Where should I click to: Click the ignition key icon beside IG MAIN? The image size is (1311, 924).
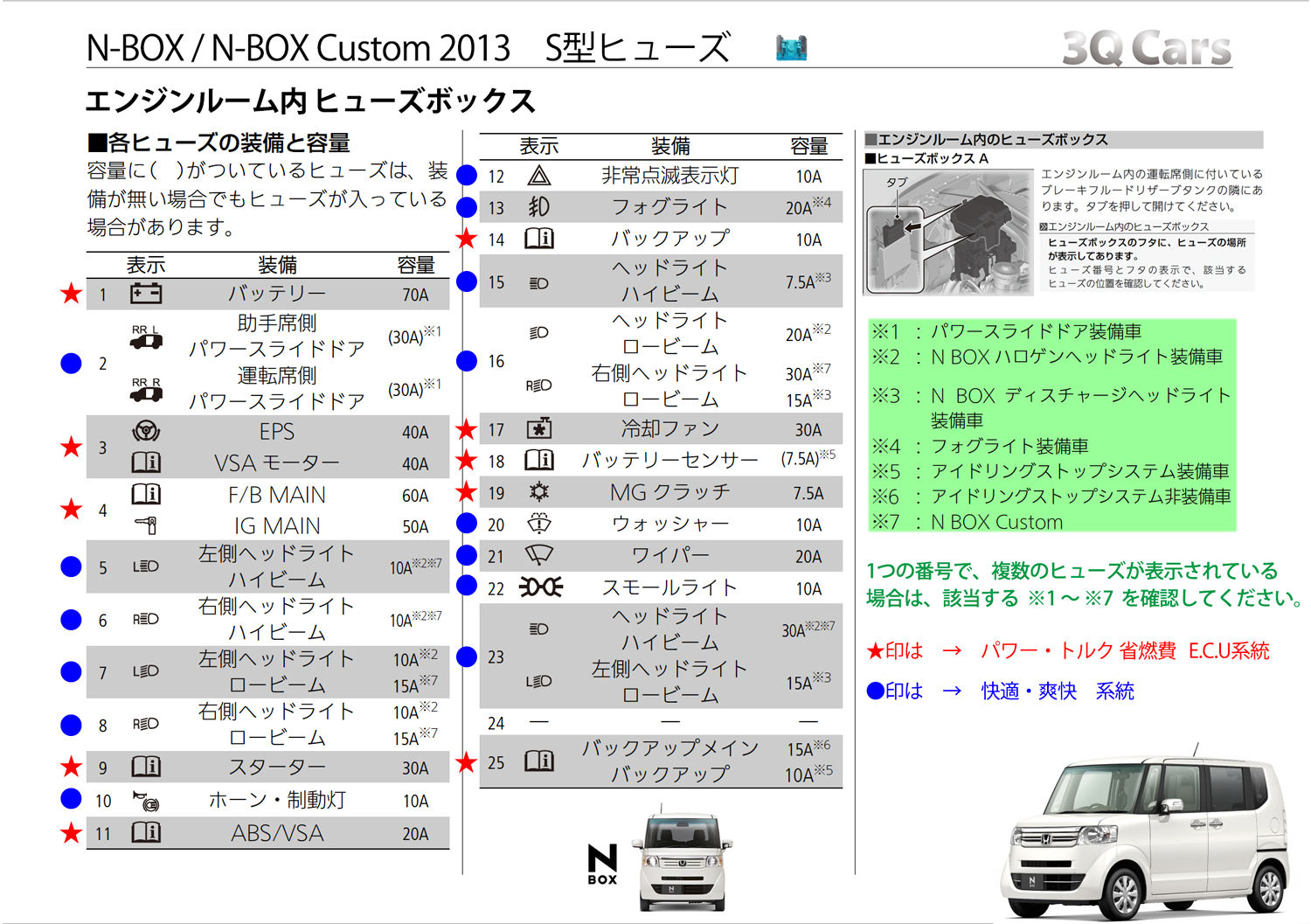[x=146, y=525]
